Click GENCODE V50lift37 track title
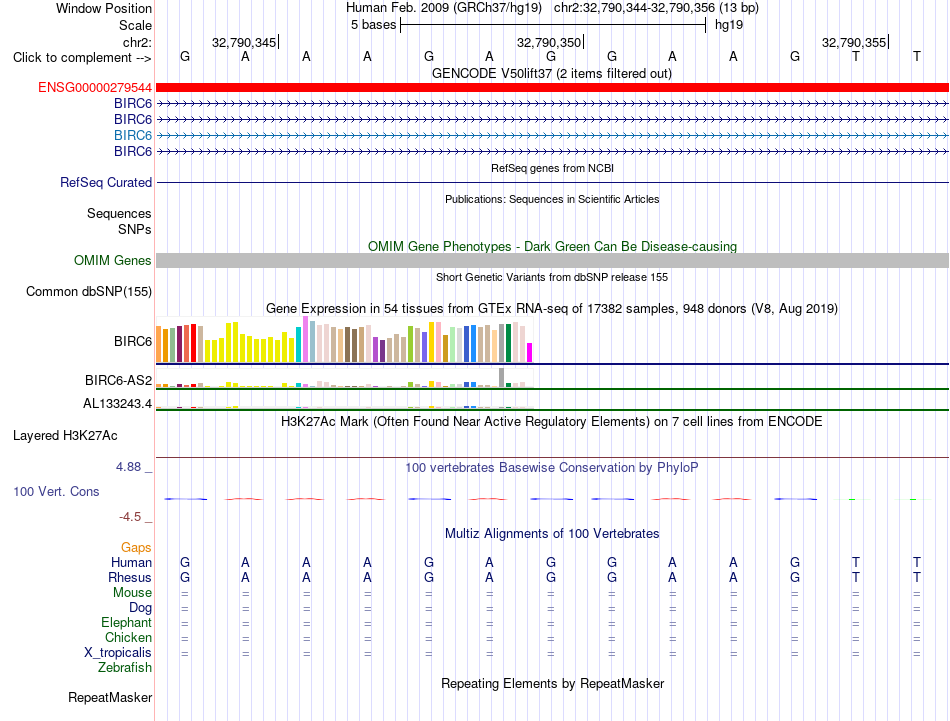Image resolution: width=950 pixels, height=721 pixels. (x=552, y=73)
